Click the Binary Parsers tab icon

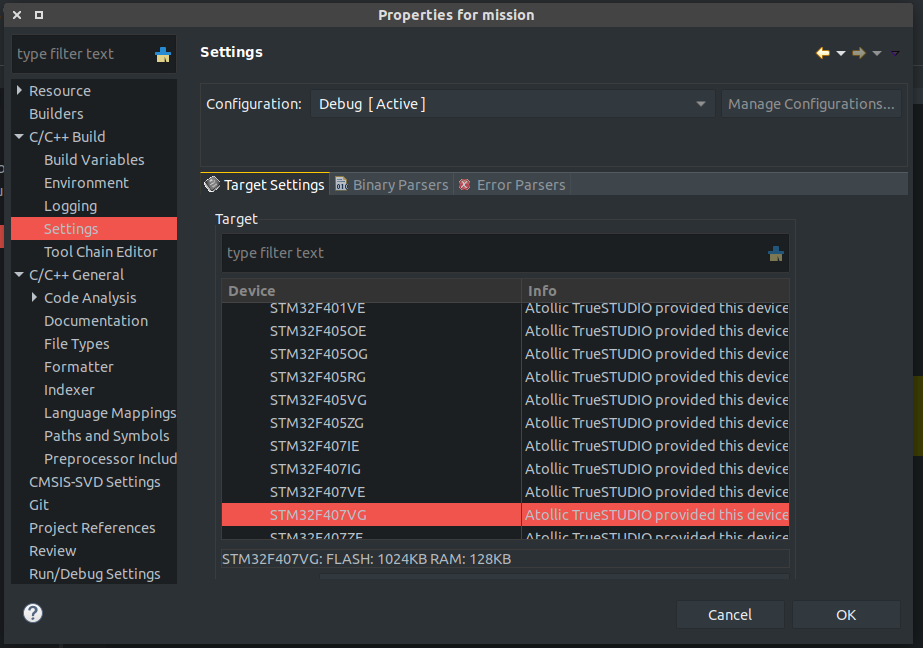(x=341, y=184)
